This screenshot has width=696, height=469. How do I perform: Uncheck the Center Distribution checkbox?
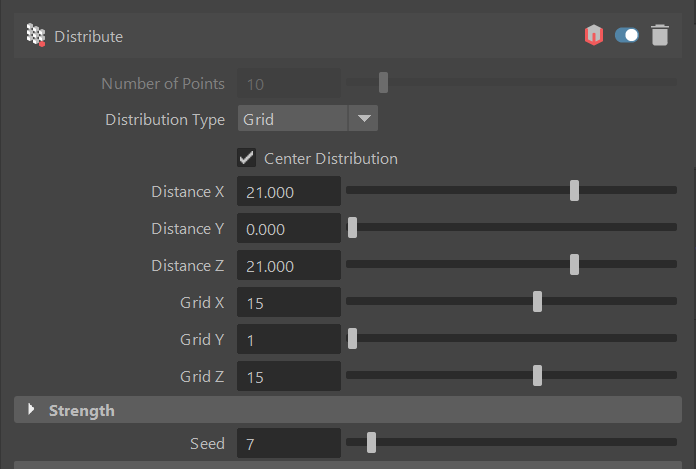pyautogui.click(x=246, y=158)
